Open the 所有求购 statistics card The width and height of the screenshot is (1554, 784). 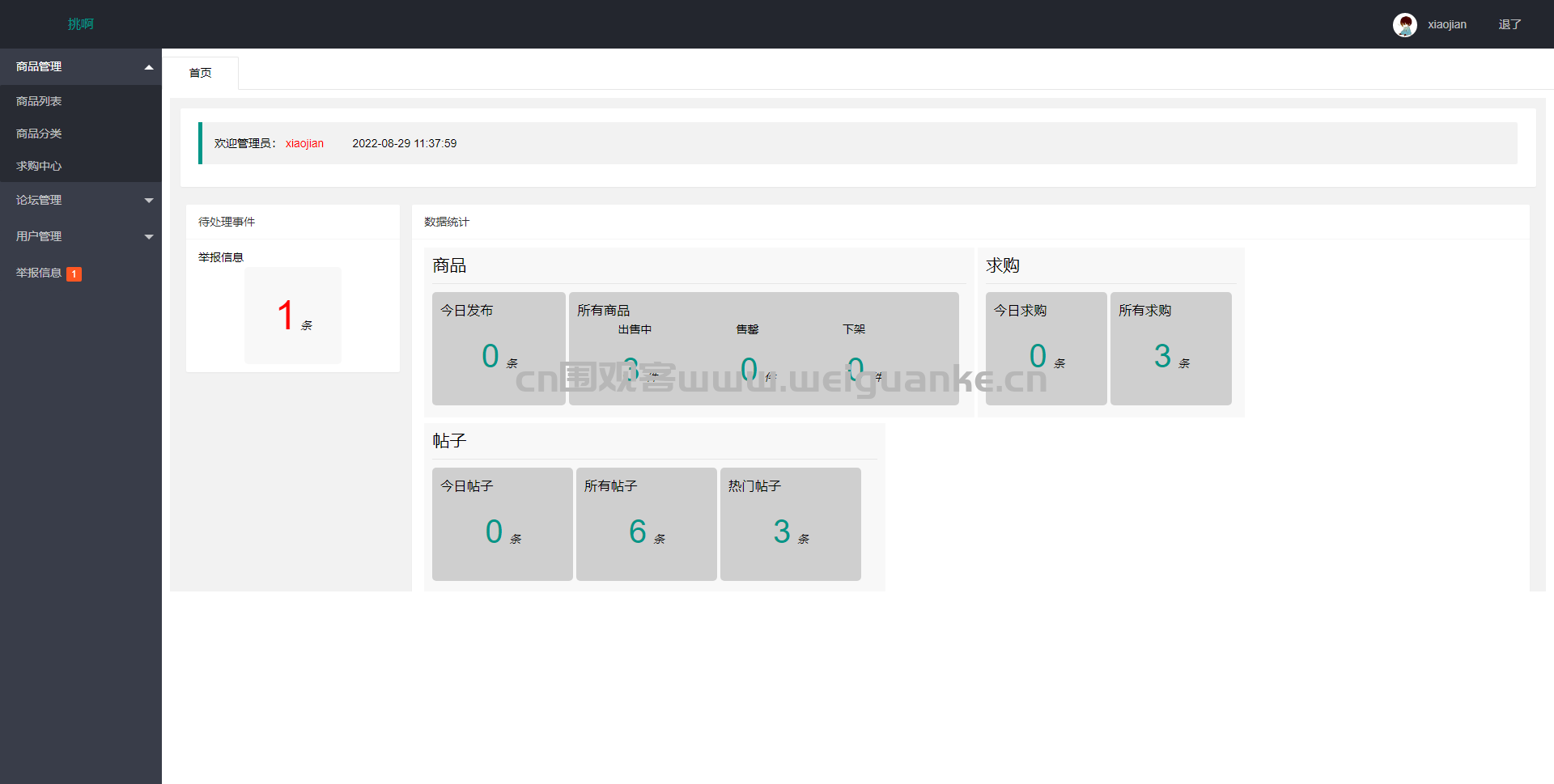click(x=1171, y=349)
